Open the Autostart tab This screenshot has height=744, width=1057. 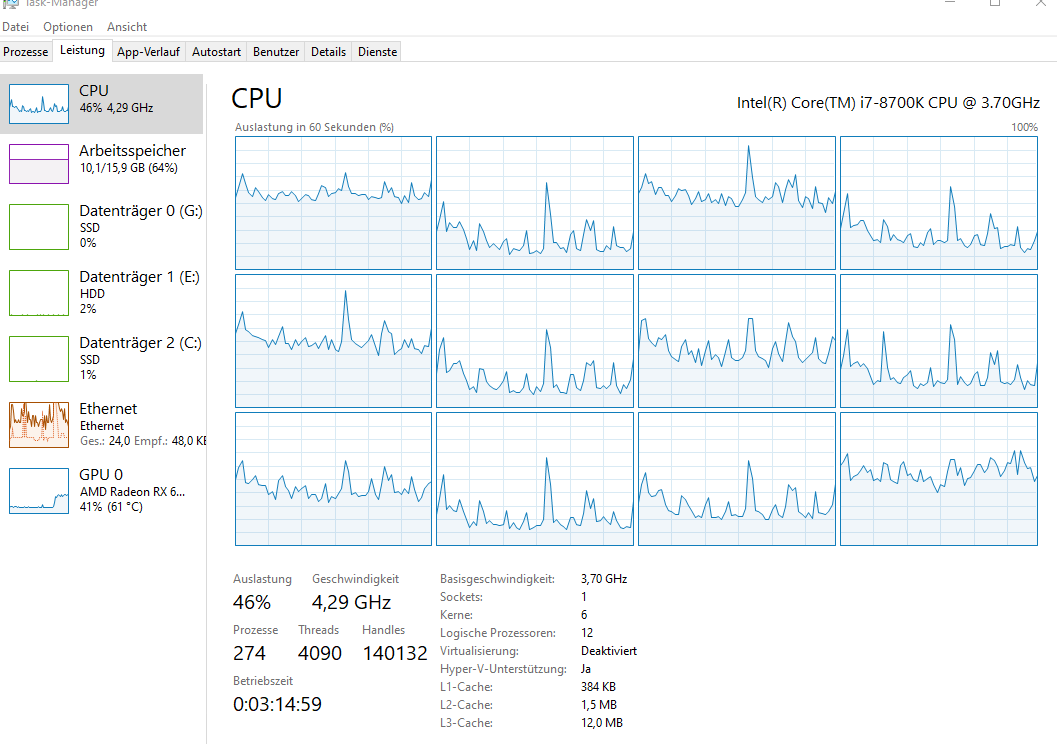[x=216, y=52]
